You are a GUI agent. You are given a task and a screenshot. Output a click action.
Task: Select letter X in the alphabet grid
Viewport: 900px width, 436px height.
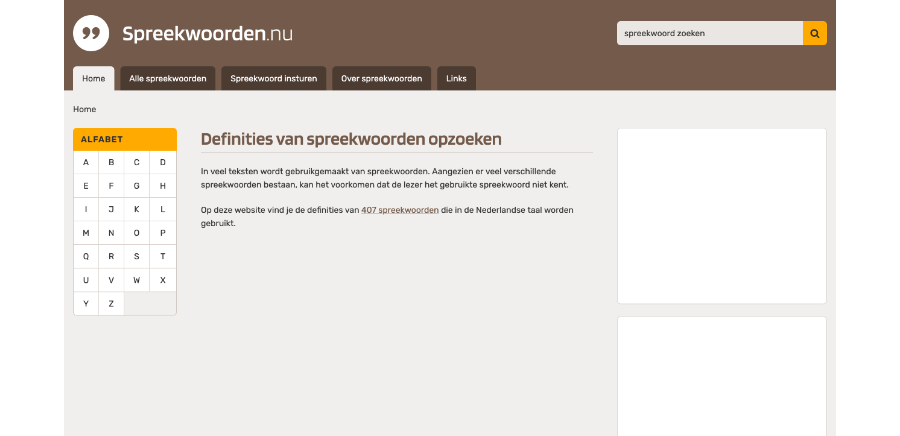pyautogui.click(x=163, y=280)
